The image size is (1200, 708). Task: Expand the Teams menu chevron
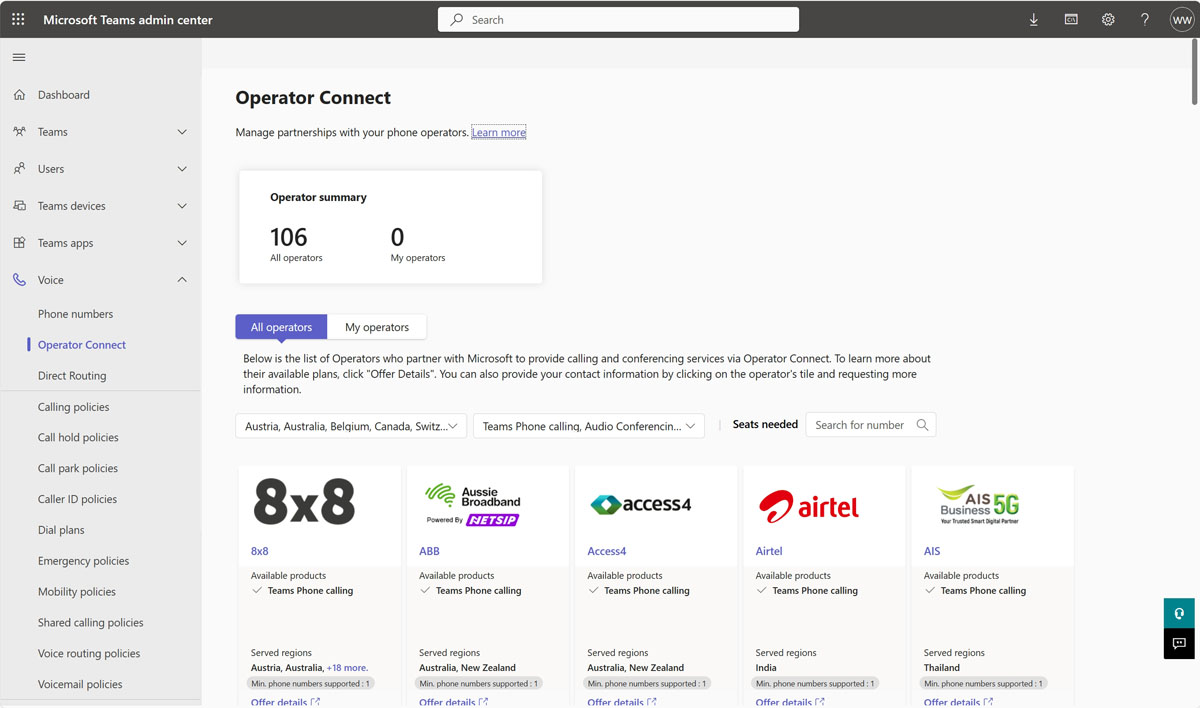[x=182, y=132]
